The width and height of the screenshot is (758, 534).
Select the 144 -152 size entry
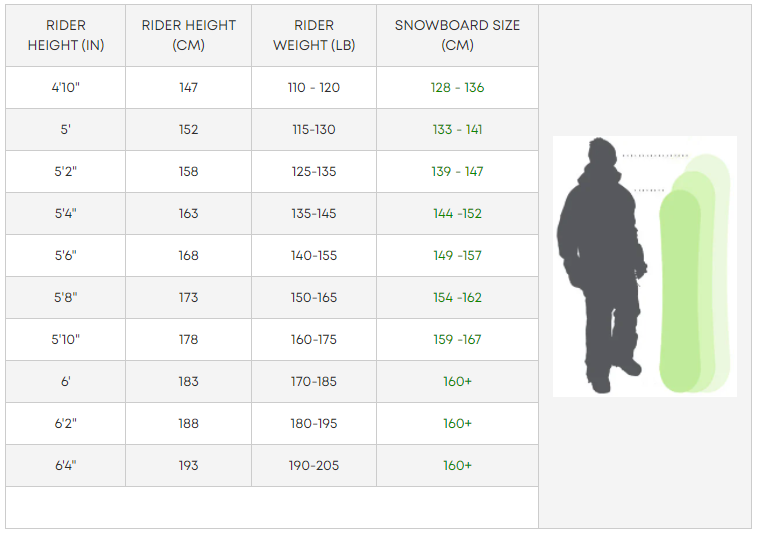(457, 214)
